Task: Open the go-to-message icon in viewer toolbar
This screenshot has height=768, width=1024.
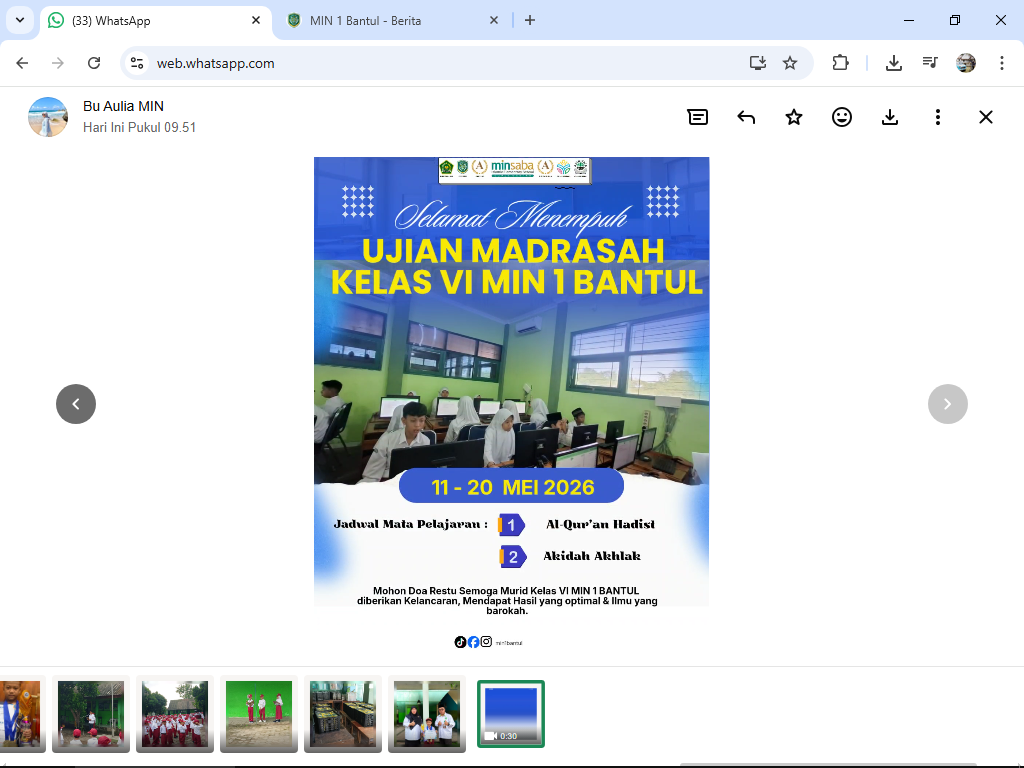Action: (x=697, y=117)
